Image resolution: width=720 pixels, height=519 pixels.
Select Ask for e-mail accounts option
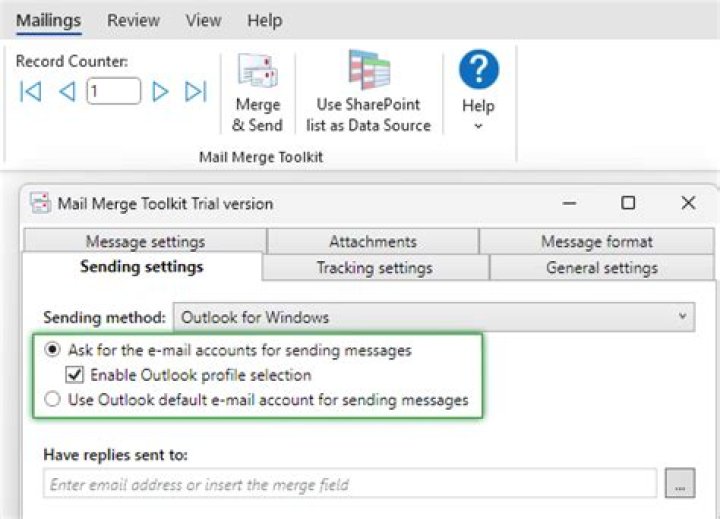coord(52,351)
